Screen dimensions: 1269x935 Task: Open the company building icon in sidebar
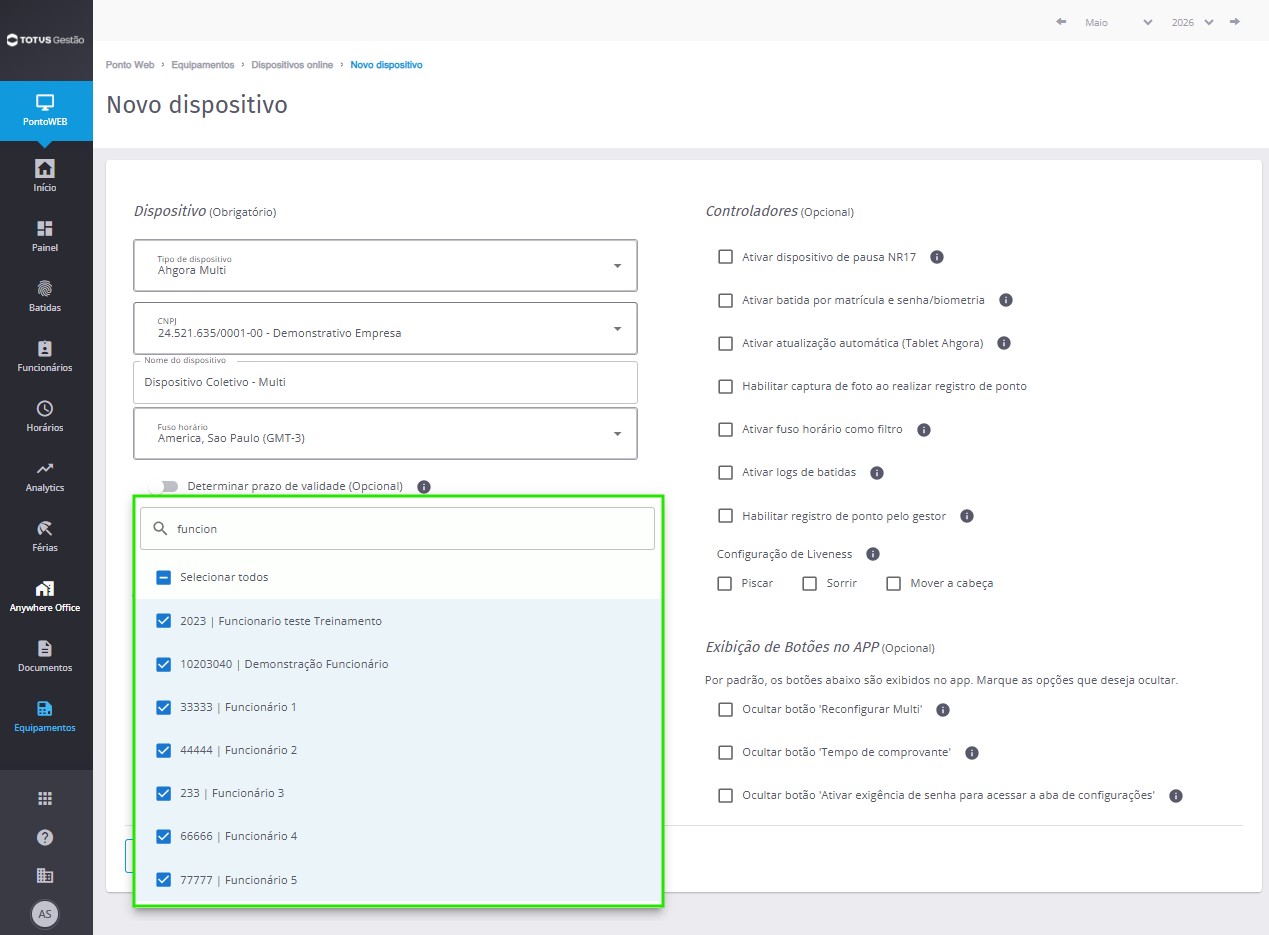(x=45, y=875)
